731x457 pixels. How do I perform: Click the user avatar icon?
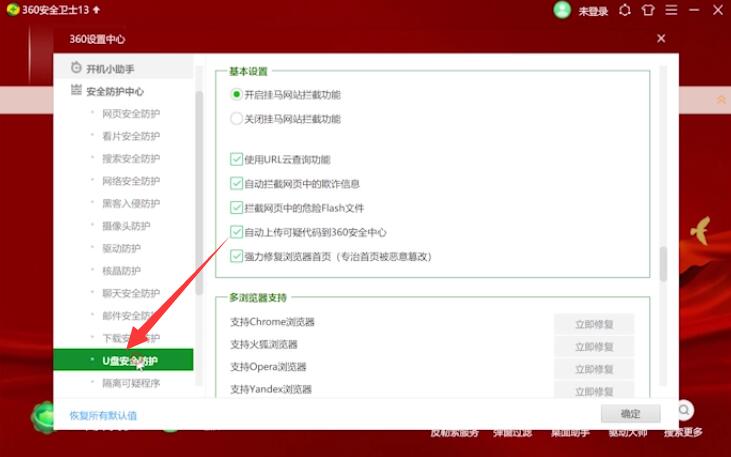tap(562, 10)
